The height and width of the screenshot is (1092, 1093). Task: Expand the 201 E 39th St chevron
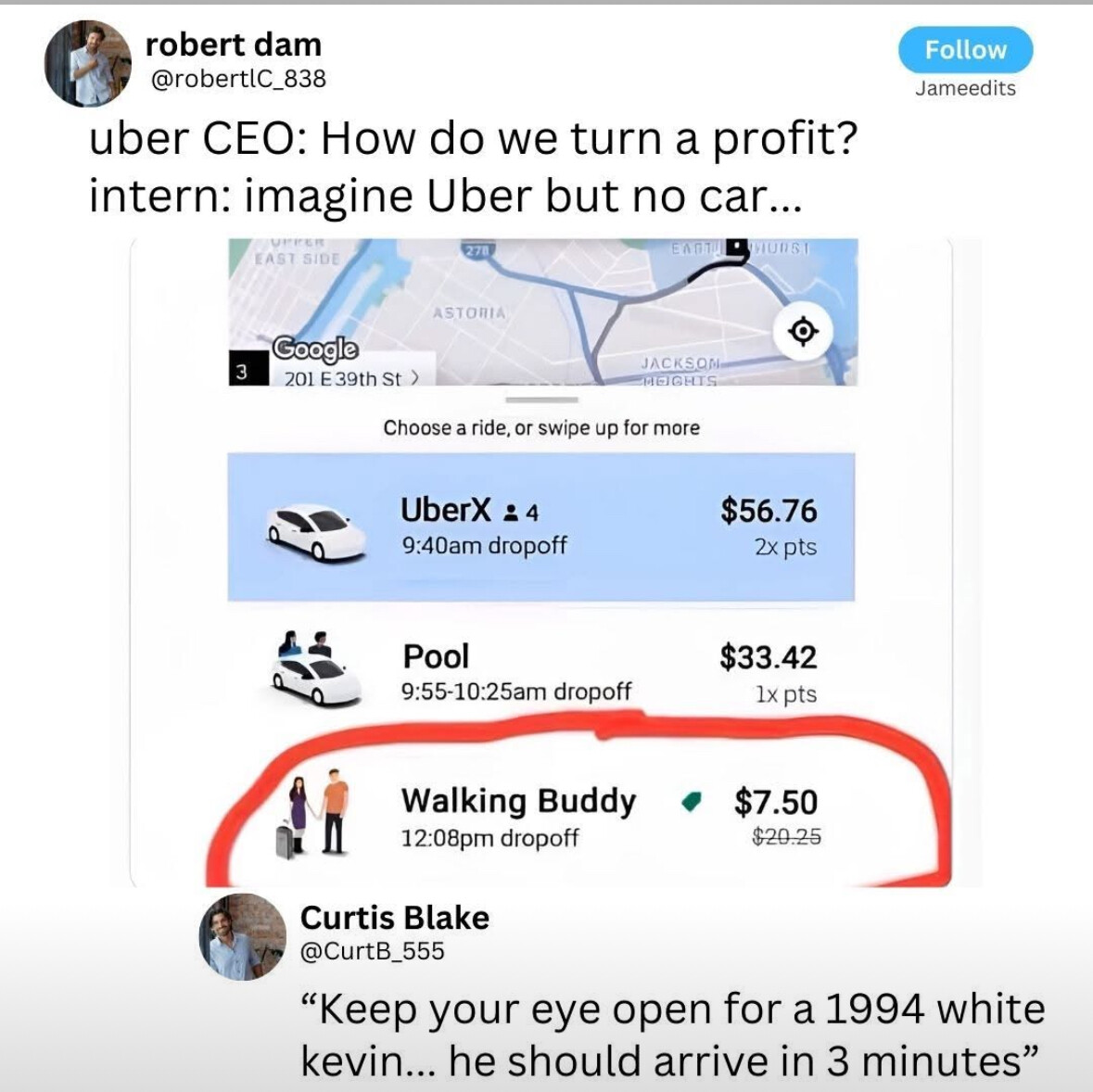click(x=415, y=377)
